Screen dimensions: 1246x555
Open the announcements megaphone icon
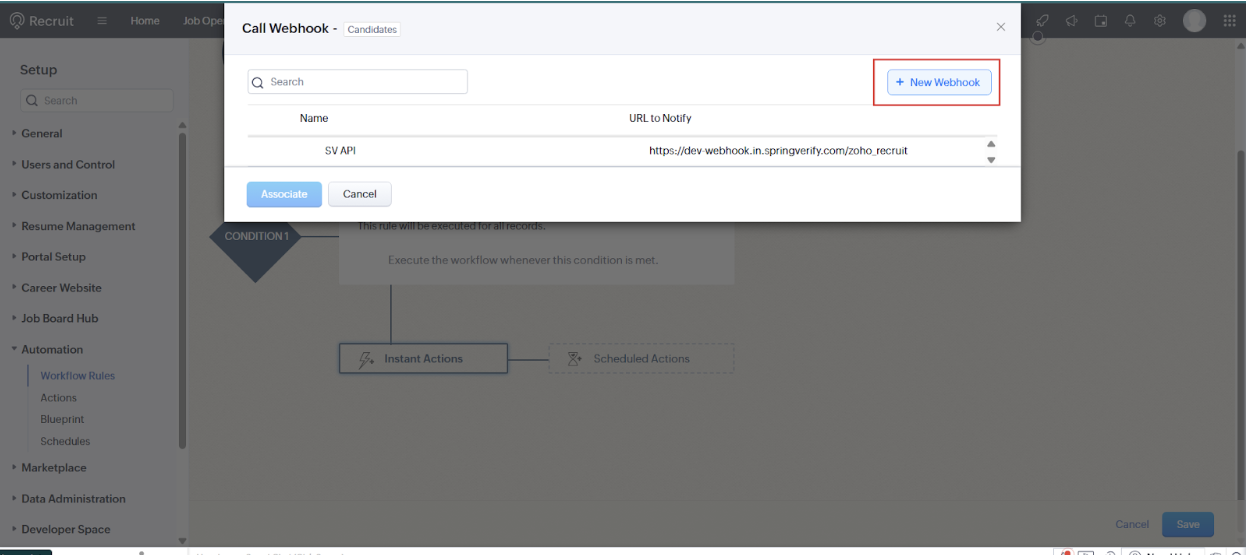[x=1071, y=21]
